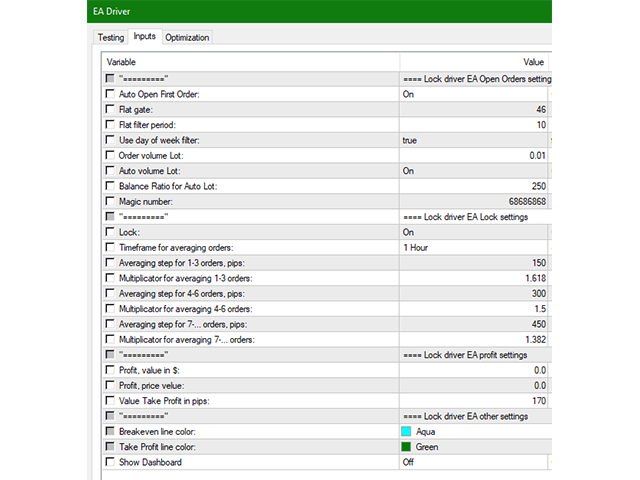
Task: Enable Balance Ratio for Auto Lot checkbox
Action: [x=110, y=186]
